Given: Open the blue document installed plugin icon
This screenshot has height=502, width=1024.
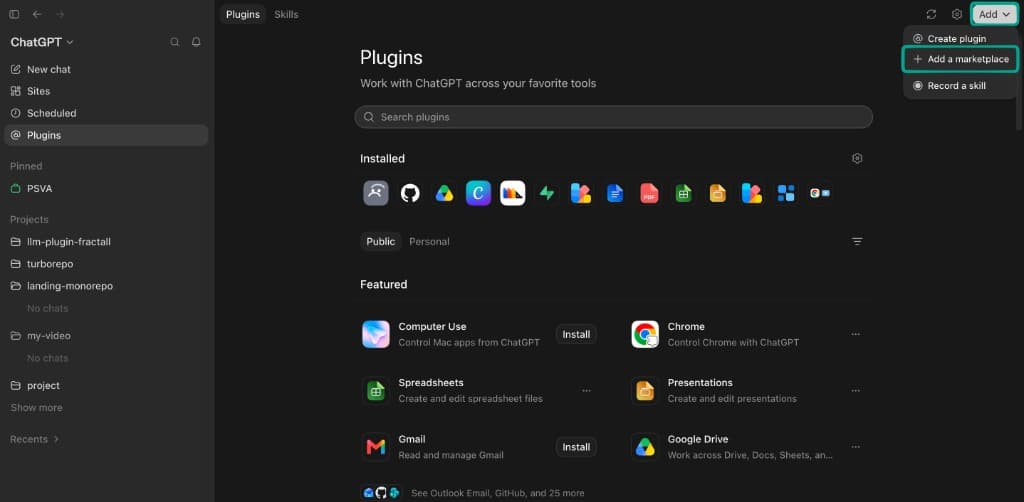Looking at the screenshot, I should click(x=615, y=193).
